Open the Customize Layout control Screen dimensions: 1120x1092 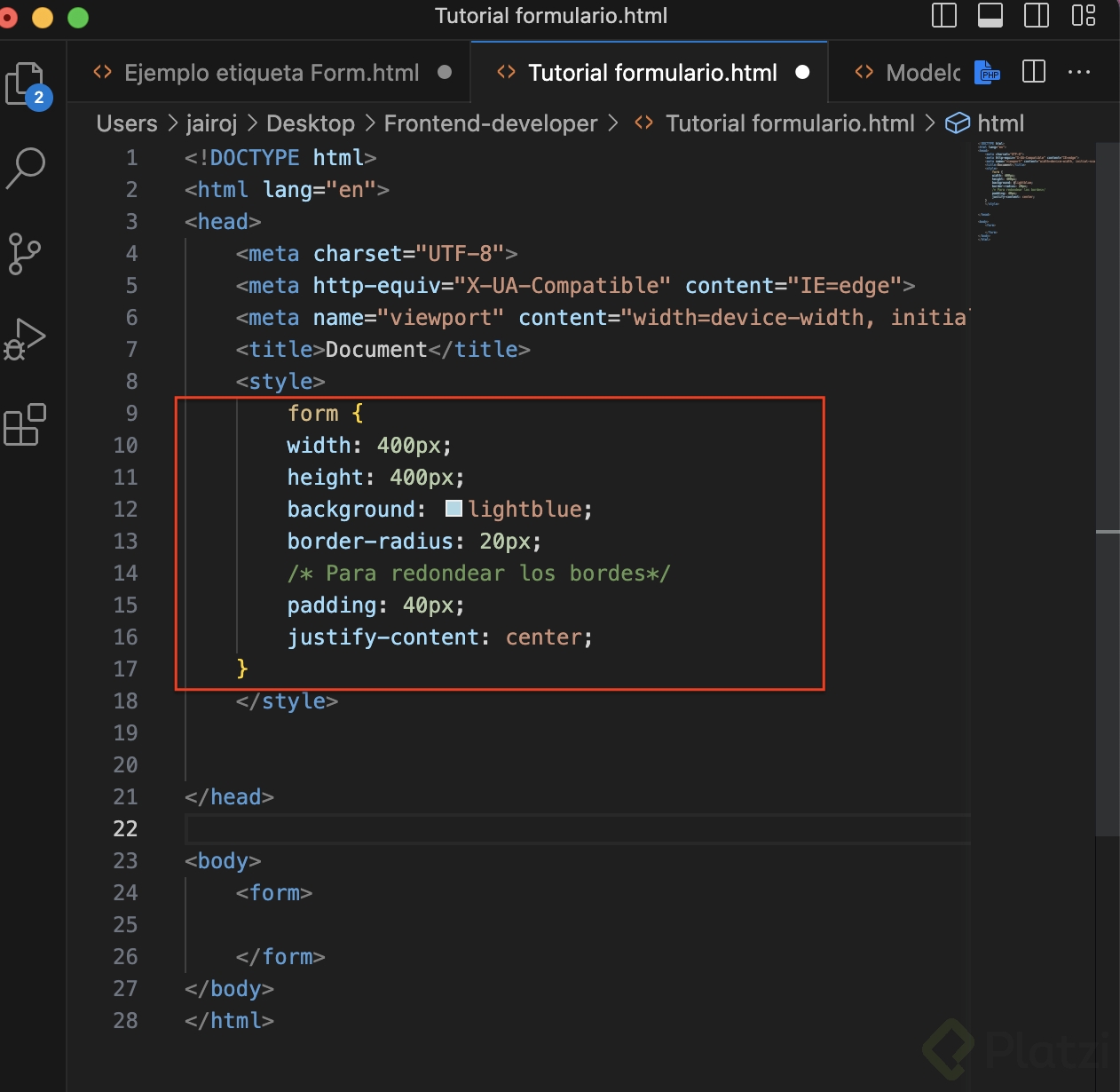point(1083,15)
